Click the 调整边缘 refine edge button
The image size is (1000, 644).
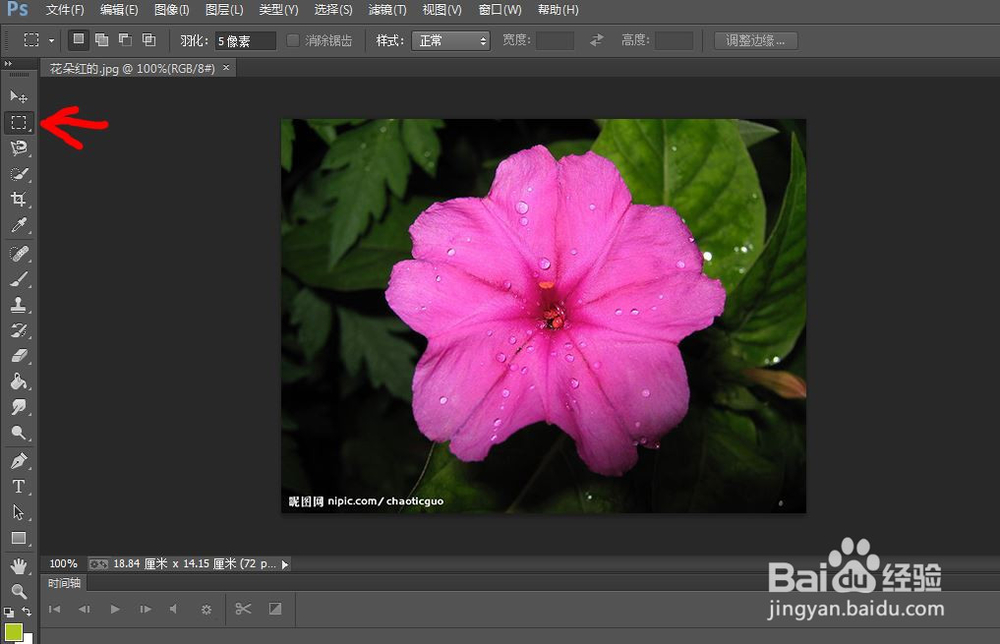[x=756, y=41]
